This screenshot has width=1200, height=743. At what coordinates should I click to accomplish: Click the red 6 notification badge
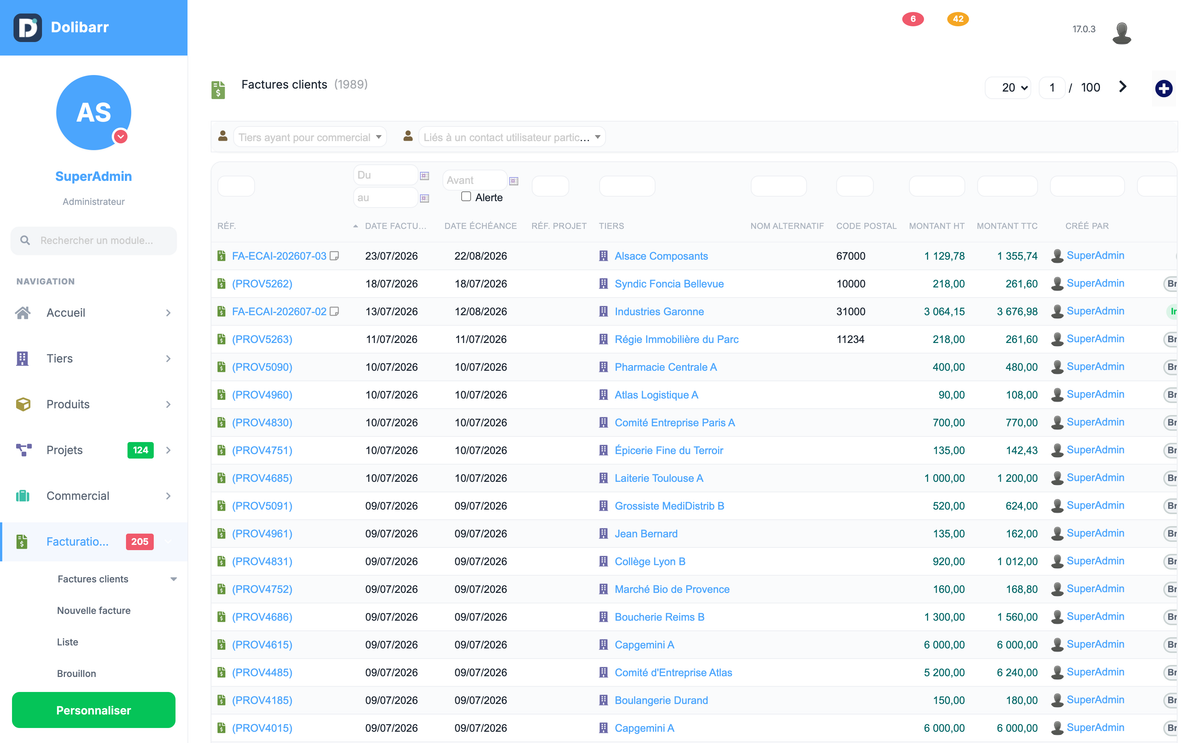click(x=912, y=19)
